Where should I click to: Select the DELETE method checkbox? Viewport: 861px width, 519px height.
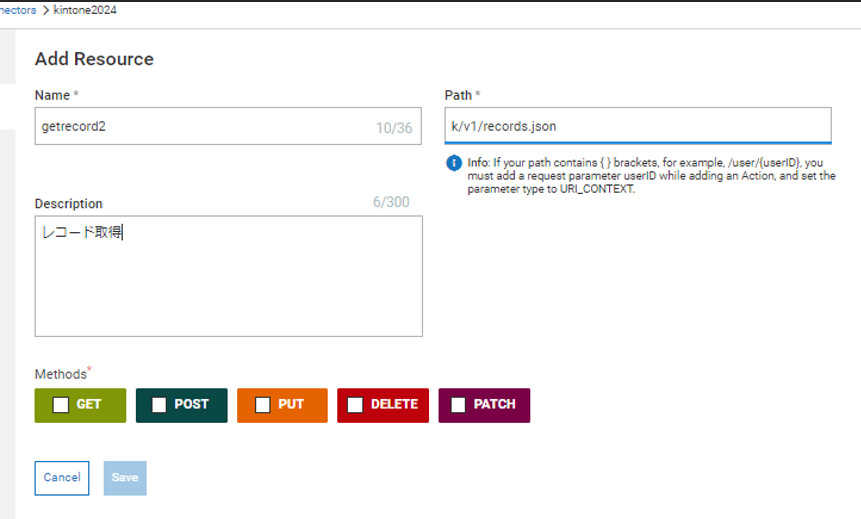tap(355, 405)
